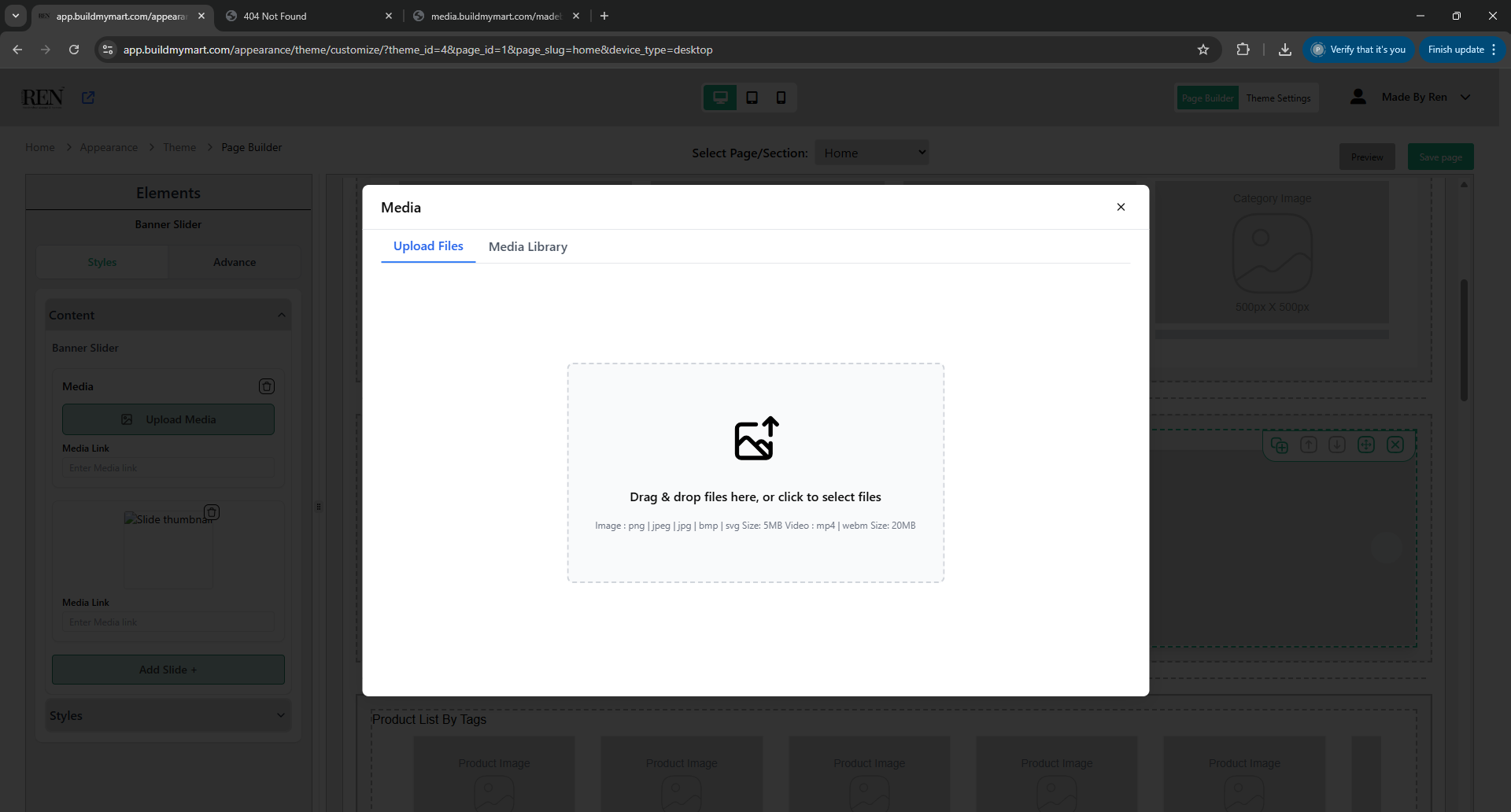1511x812 pixels.
Task: Open the tab search dropdown arrow
Action: coord(15,16)
